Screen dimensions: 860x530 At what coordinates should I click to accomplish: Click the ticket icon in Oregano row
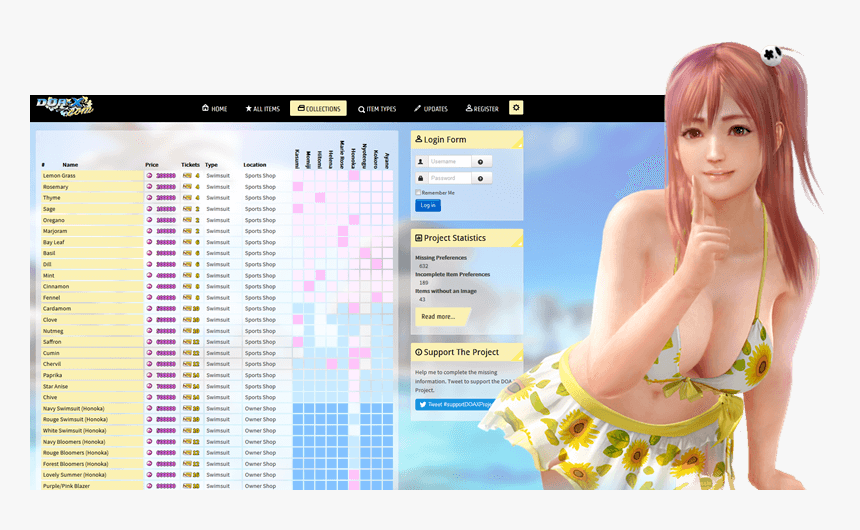point(187,220)
